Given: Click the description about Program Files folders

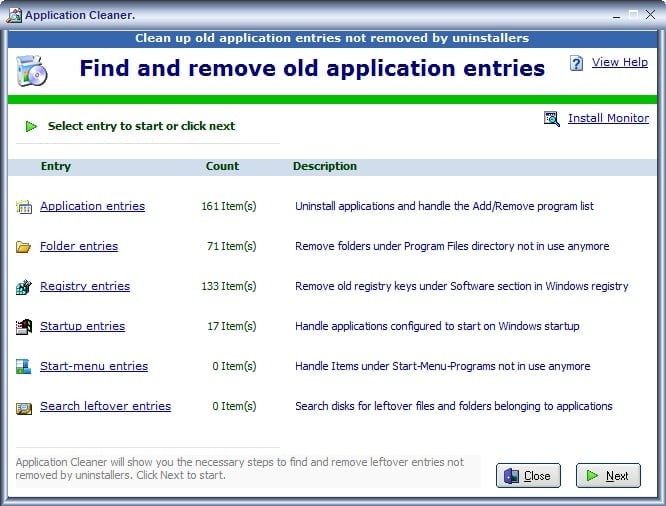Looking at the screenshot, I should pos(452,246).
